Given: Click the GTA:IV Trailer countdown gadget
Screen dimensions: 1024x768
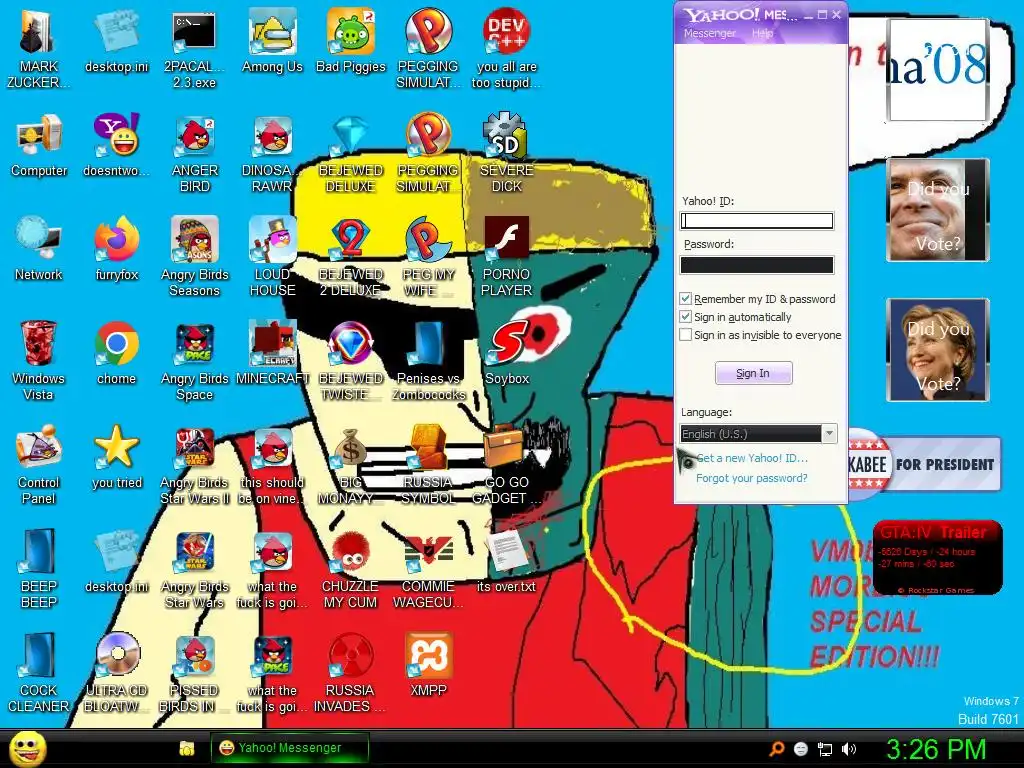Looking at the screenshot, I should point(937,558).
